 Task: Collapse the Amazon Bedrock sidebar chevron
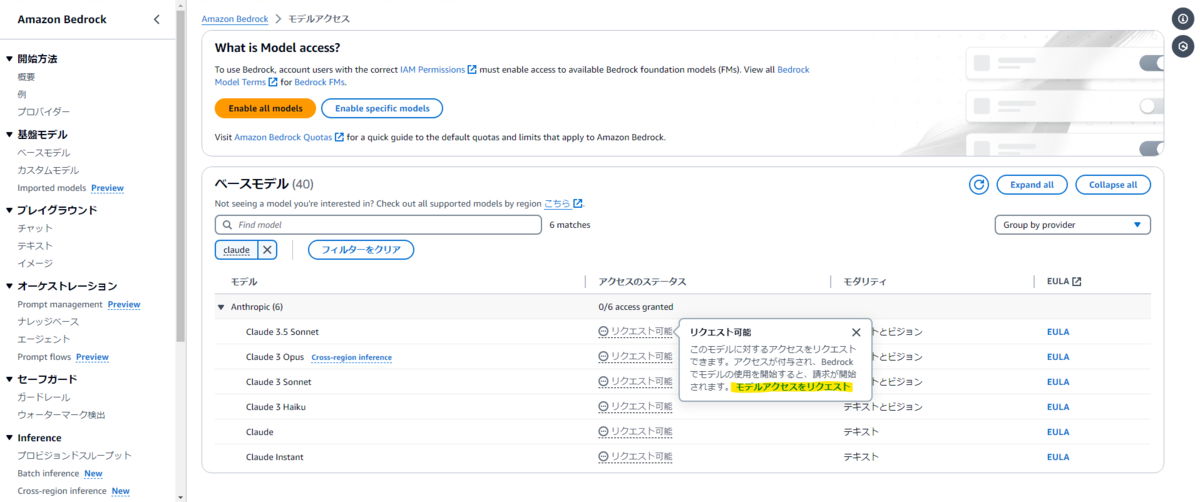tap(156, 19)
